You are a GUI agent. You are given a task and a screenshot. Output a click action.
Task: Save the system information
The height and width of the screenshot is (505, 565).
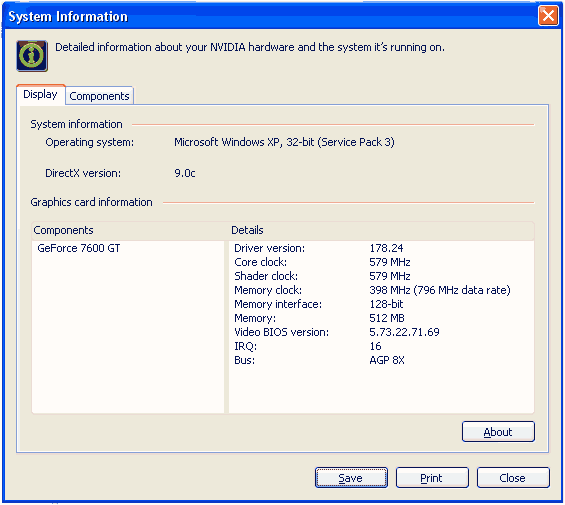coord(351,478)
